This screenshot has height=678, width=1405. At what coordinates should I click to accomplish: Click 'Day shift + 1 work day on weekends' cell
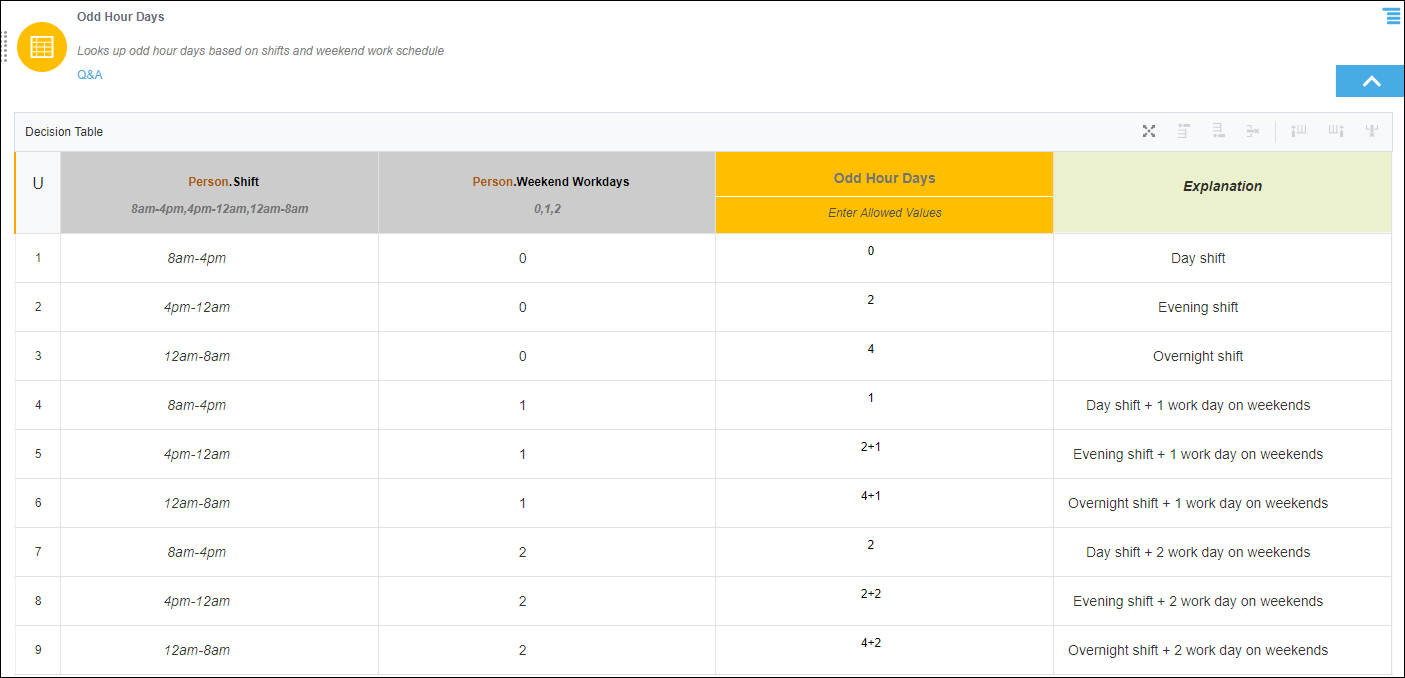tap(1222, 405)
